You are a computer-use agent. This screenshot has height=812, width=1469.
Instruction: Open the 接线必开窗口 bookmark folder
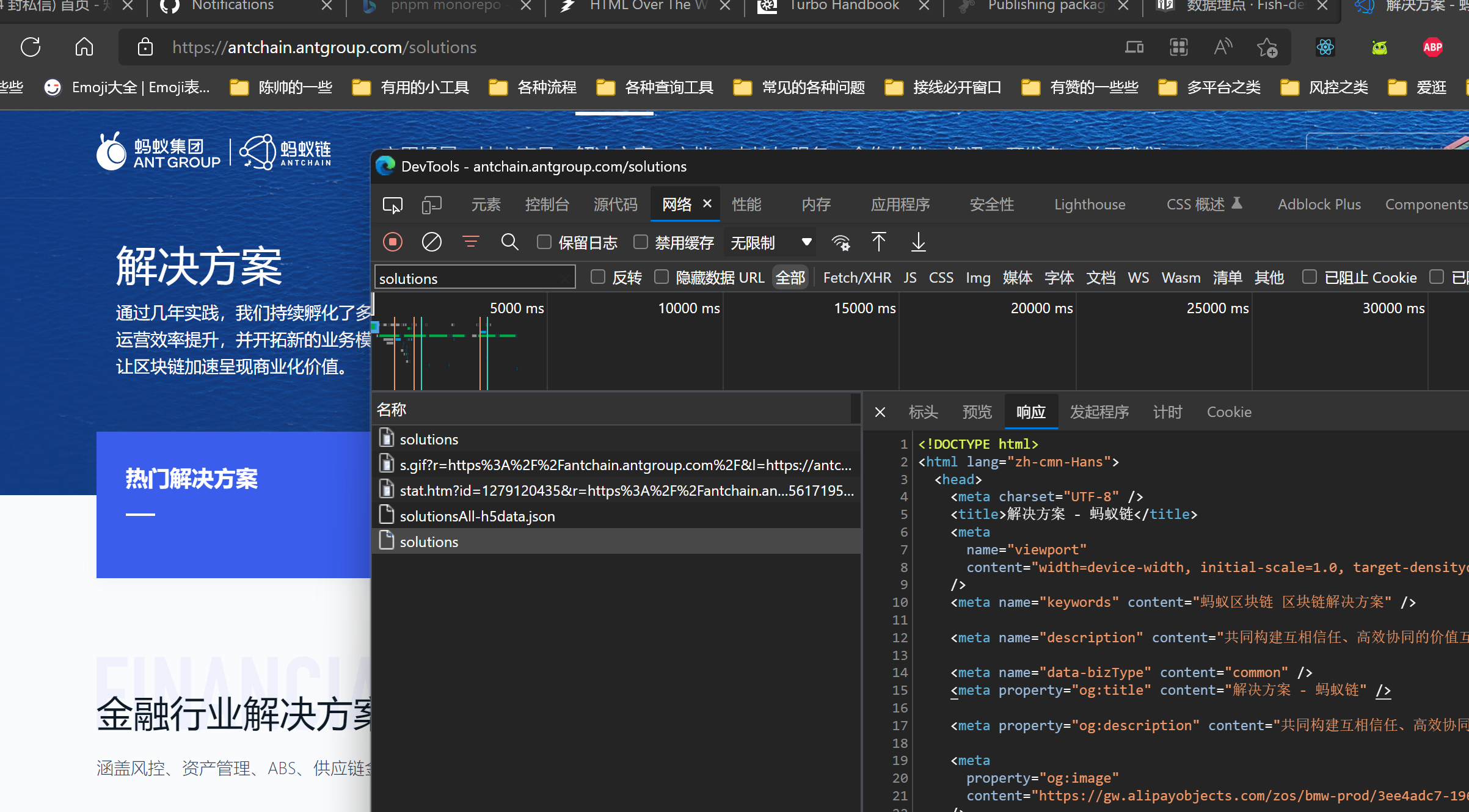click(943, 87)
